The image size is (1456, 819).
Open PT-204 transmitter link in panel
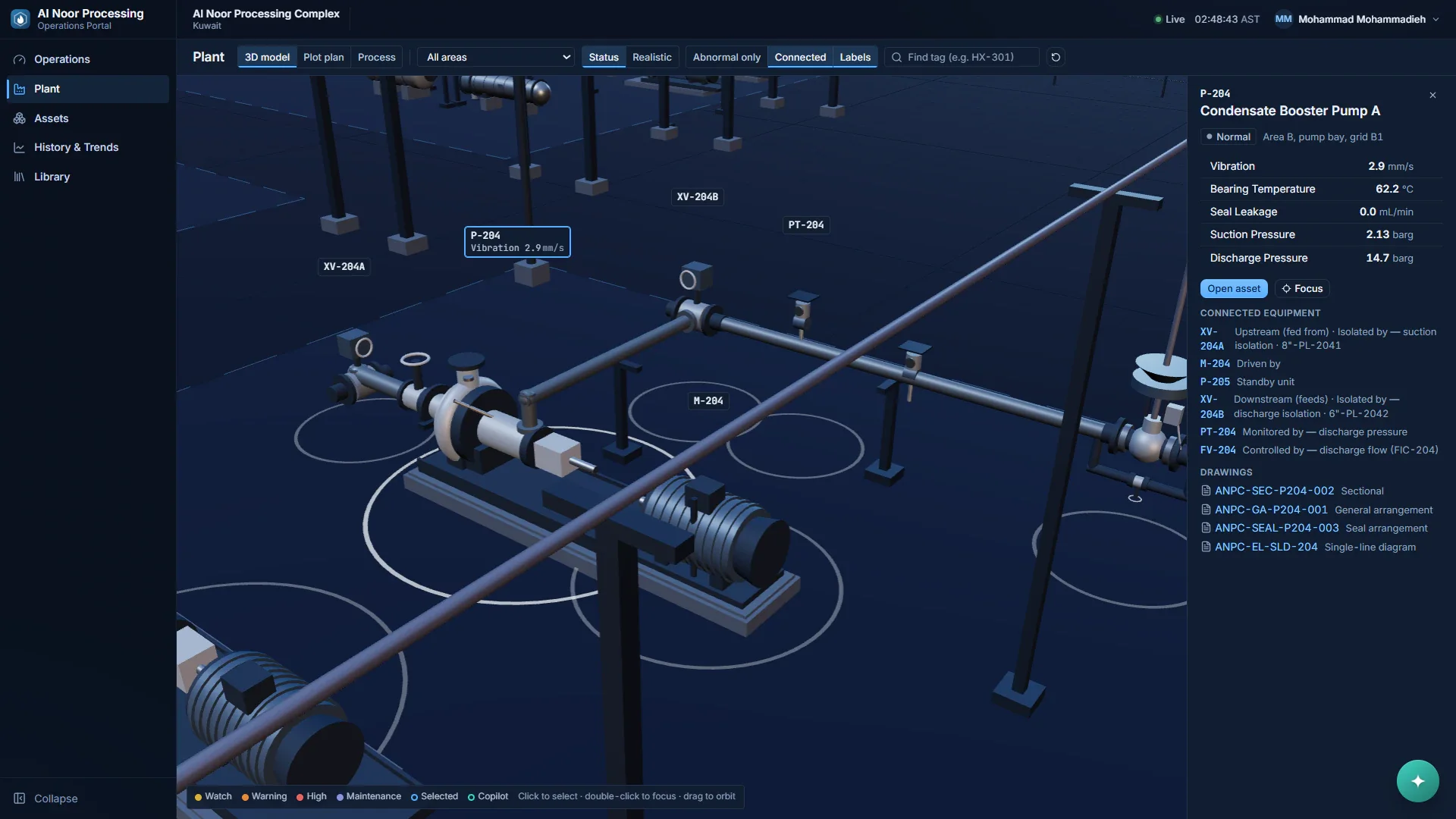pyautogui.click(x=1218, y=432)
